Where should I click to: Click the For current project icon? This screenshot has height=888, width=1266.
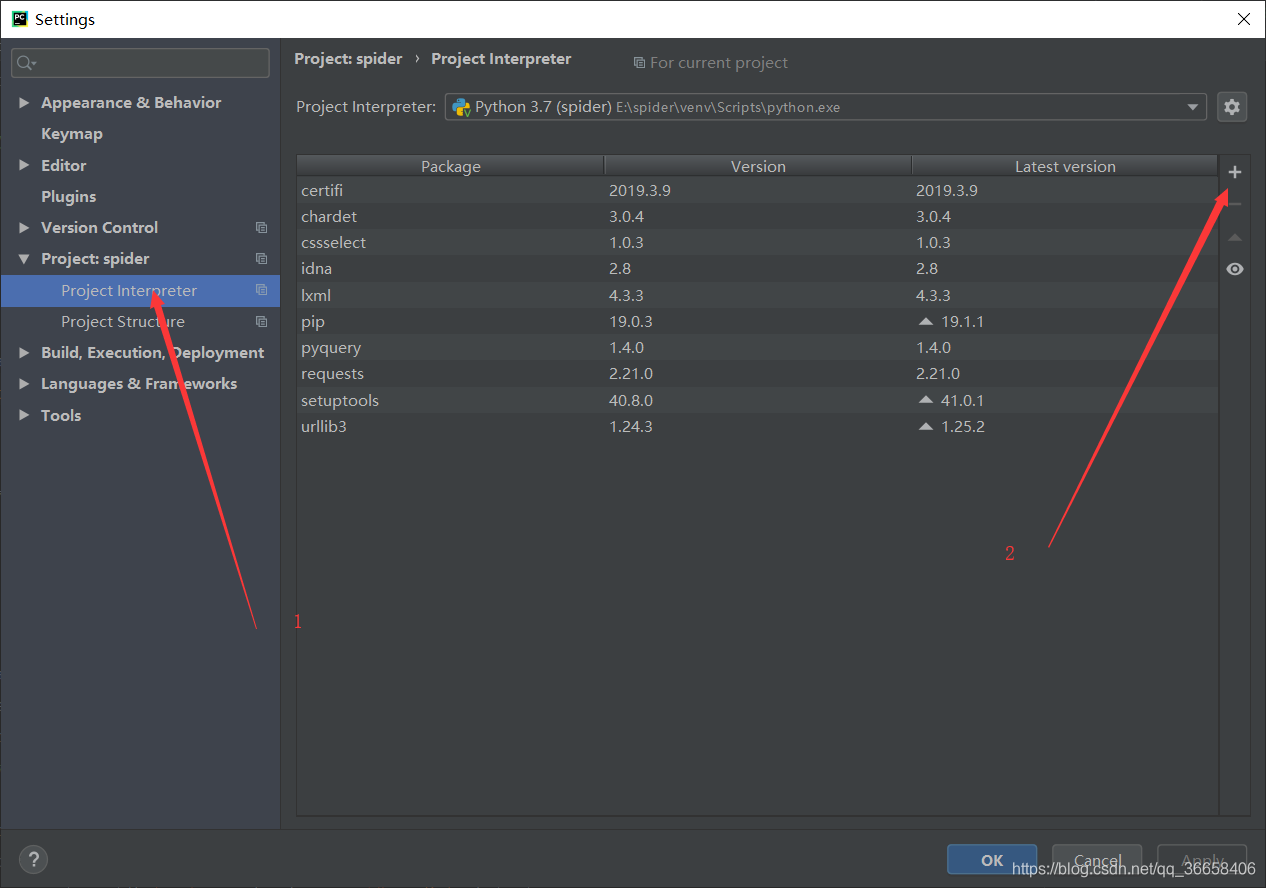coord(639,63)
